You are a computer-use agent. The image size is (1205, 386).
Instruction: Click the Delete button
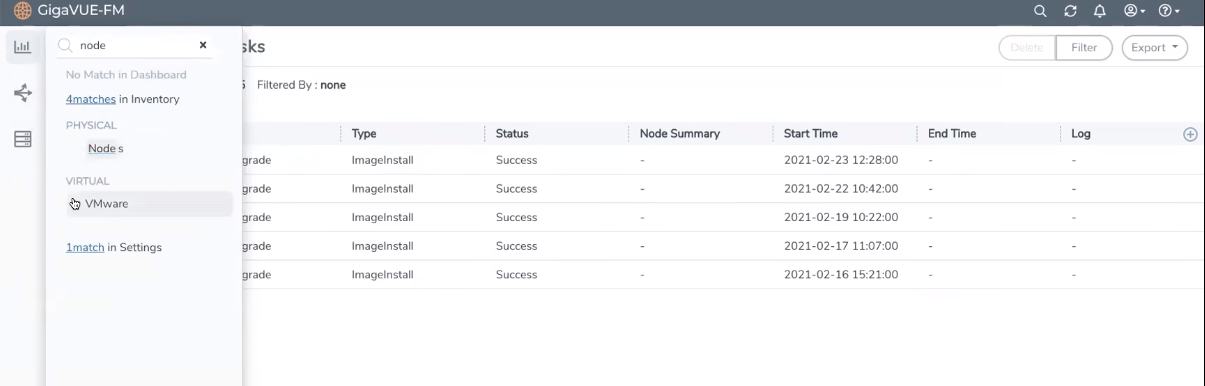pos(1027,47)
